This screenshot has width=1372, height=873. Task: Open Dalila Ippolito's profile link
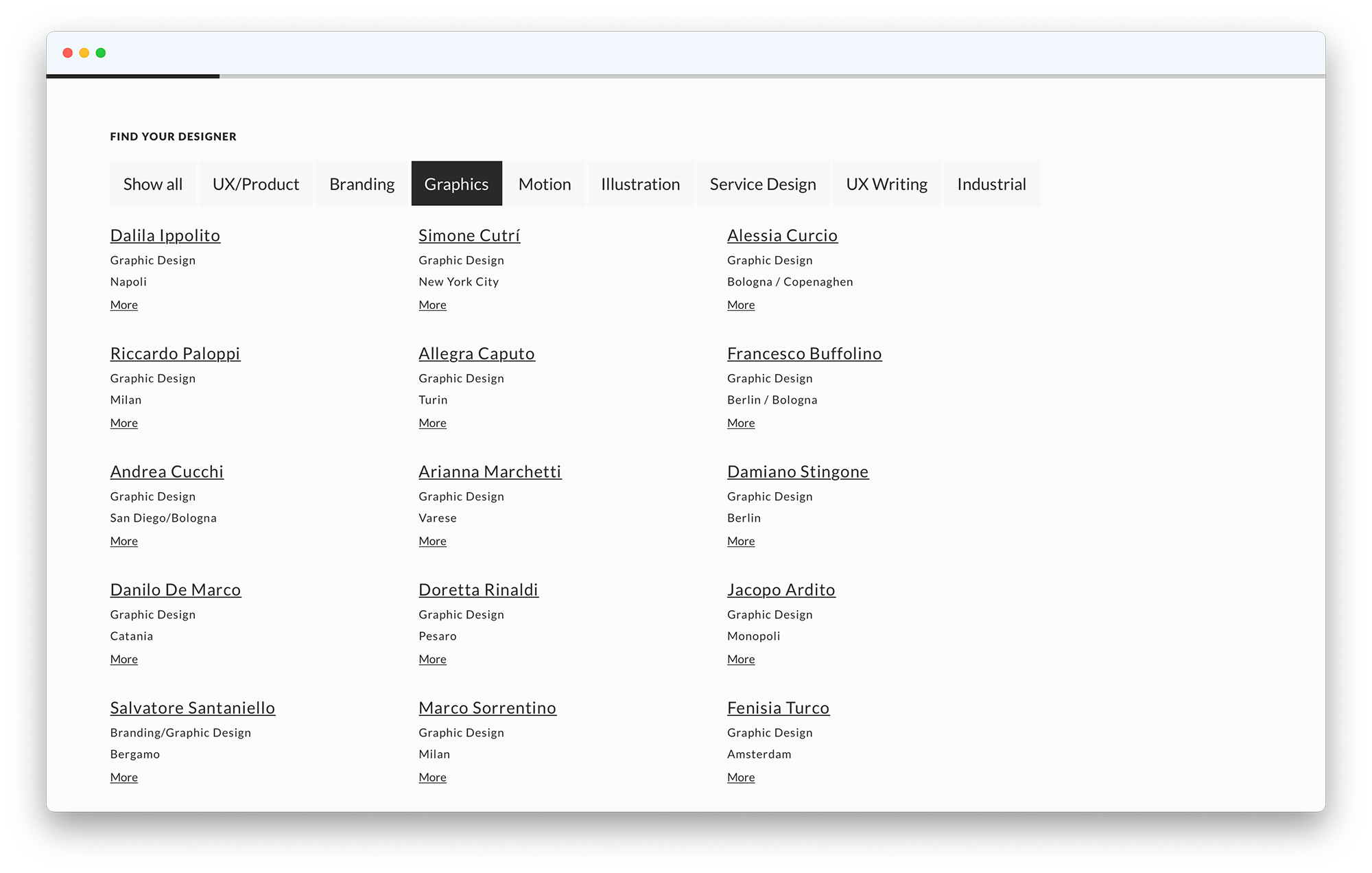[x=165, y=235]
